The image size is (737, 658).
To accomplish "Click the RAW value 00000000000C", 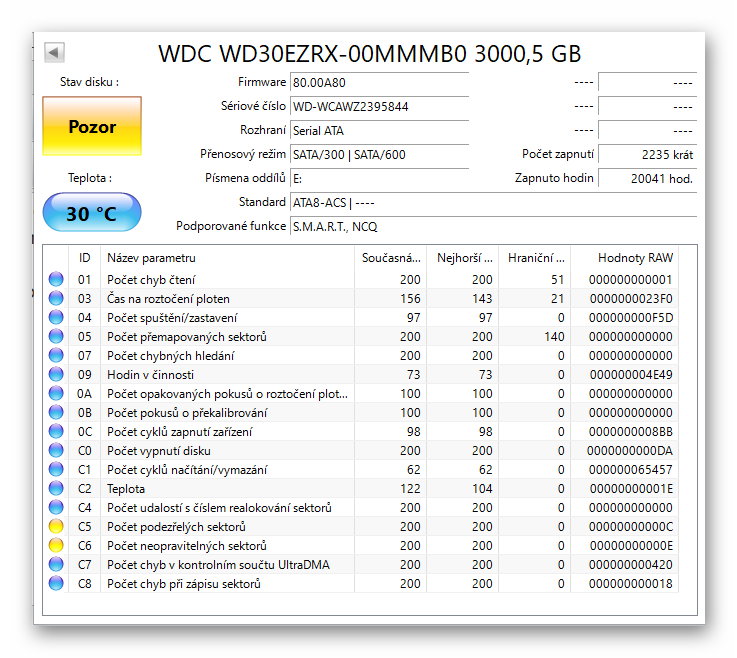I will (x=631, y=526).
